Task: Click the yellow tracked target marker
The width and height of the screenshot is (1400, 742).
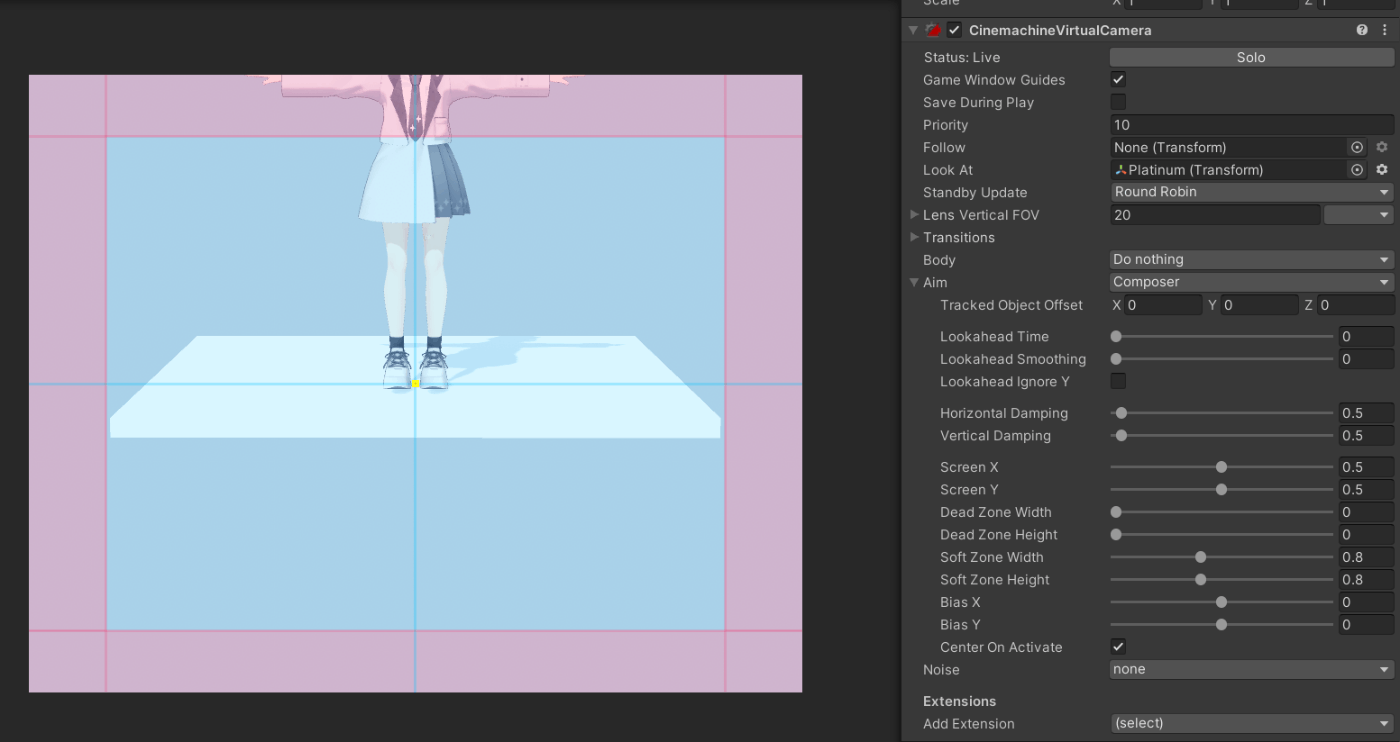Action: tap(415, 383)
